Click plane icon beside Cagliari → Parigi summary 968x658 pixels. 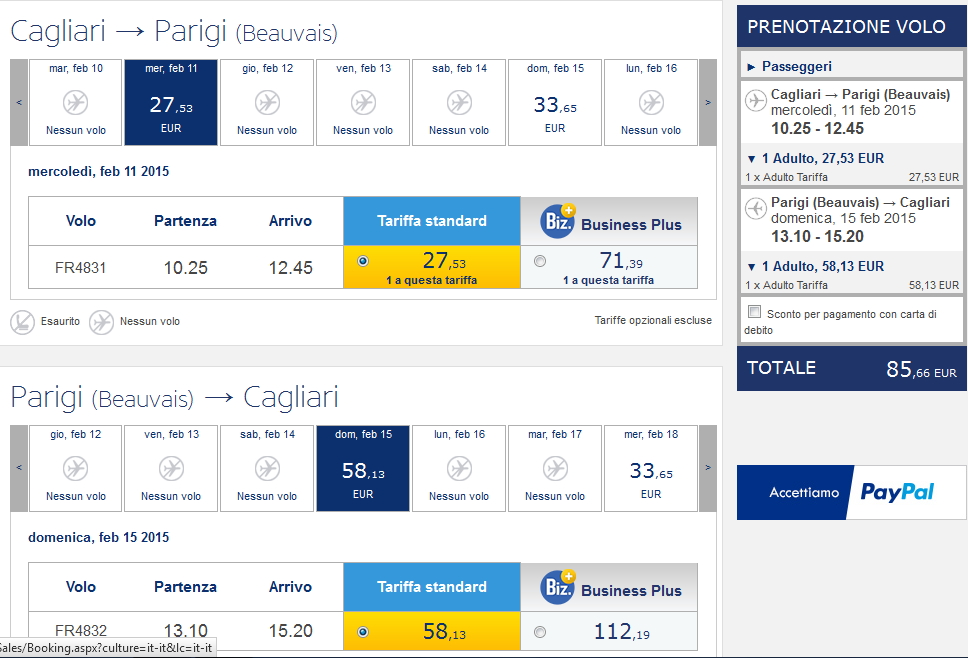756,101
